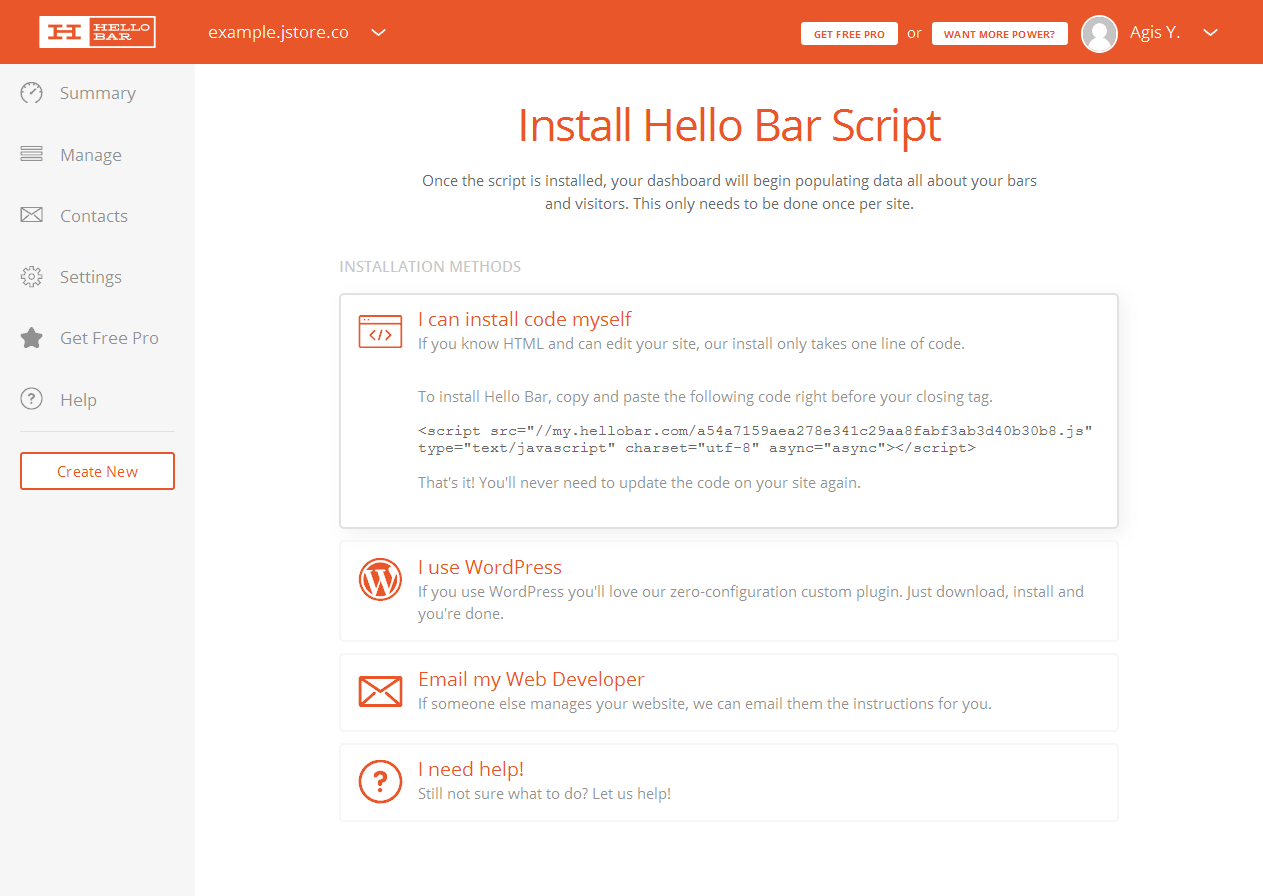Go to Contacts page
This screenshot has height=896, width=1263.
point(94,216)
